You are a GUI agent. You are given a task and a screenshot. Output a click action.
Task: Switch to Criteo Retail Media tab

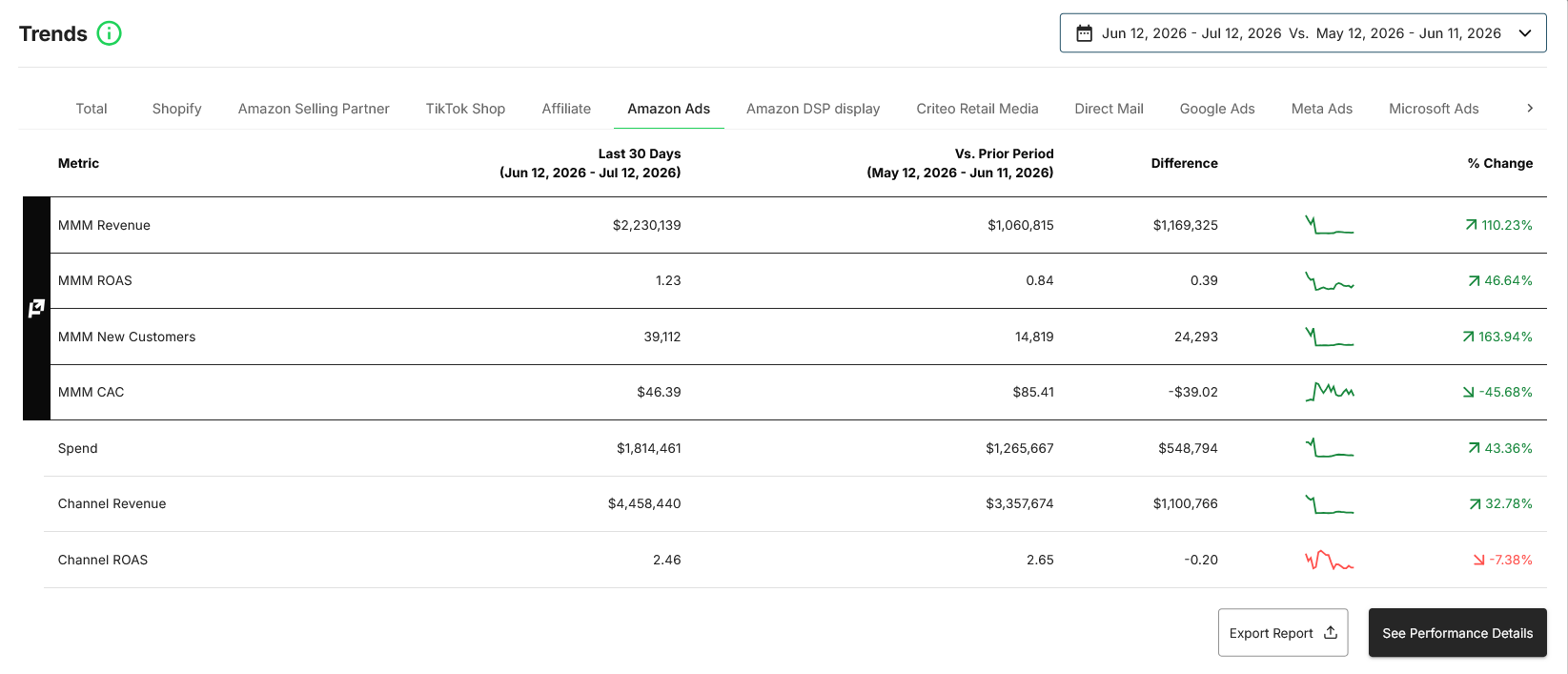pyautogui.click(x=977, y=109)
